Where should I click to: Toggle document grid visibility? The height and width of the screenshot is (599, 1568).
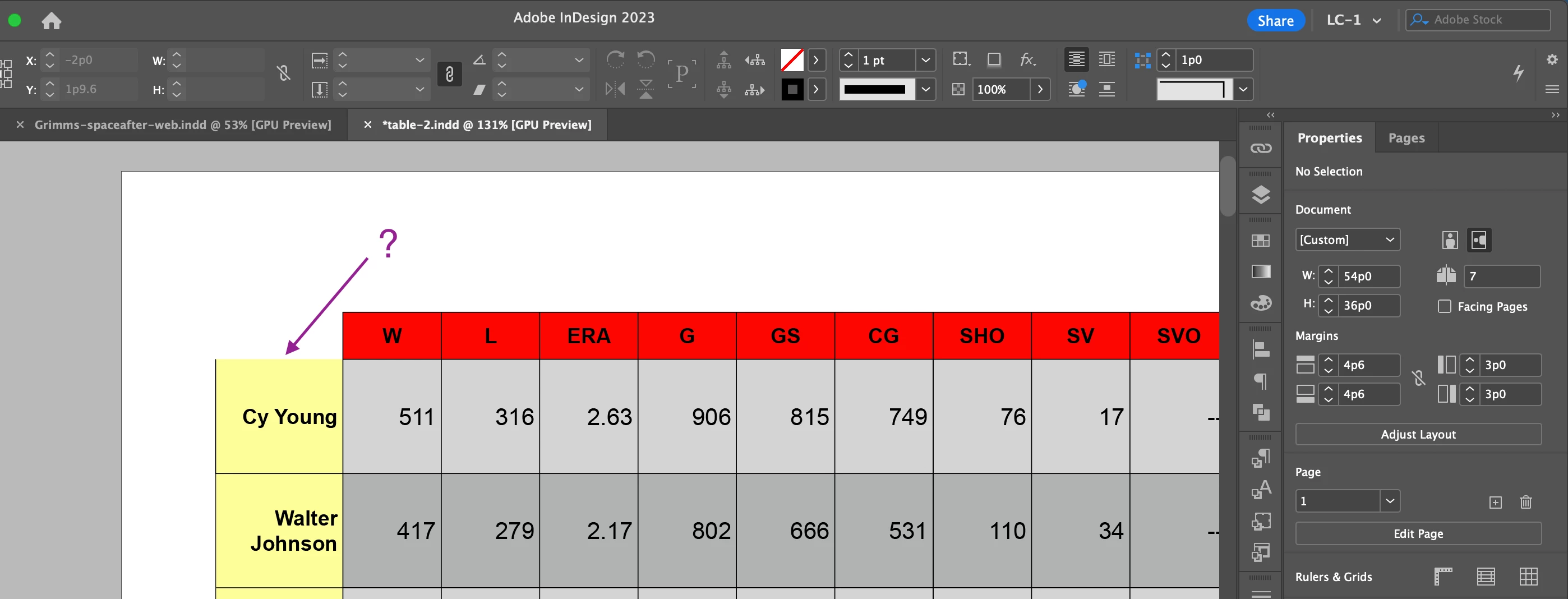1528,577
